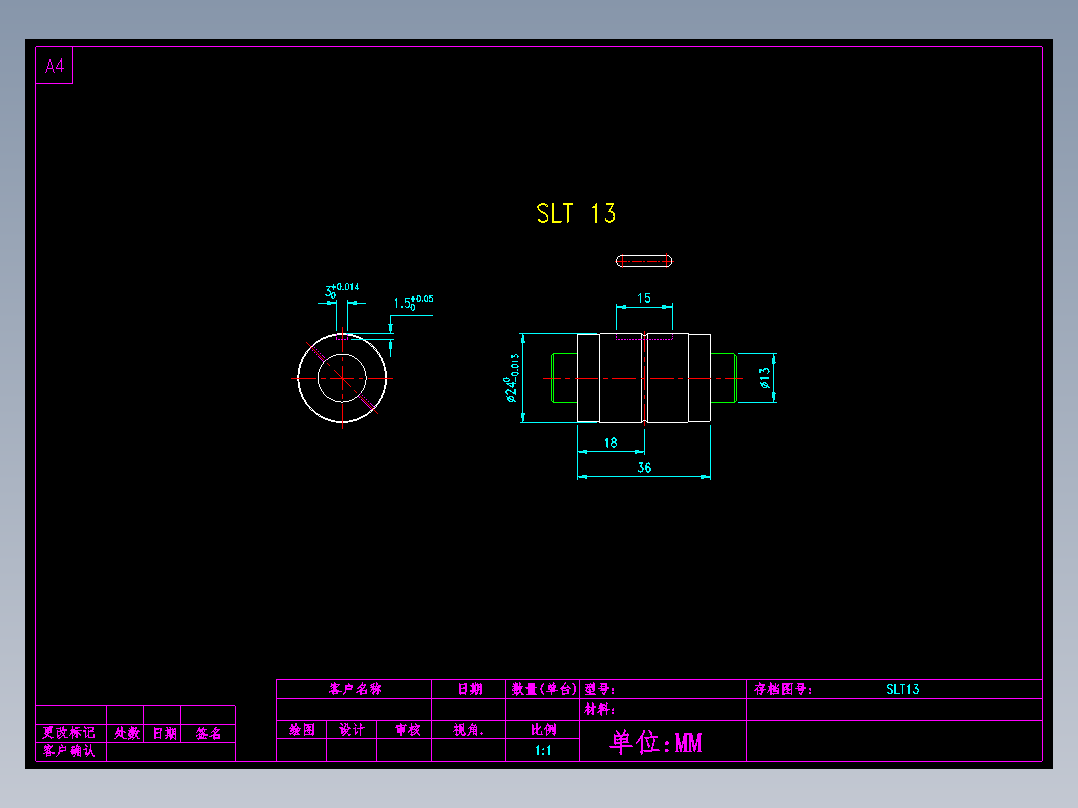Select the 1.5 +0.05 depth dimension
The image size is (1078, 808).
pos(413,303)
